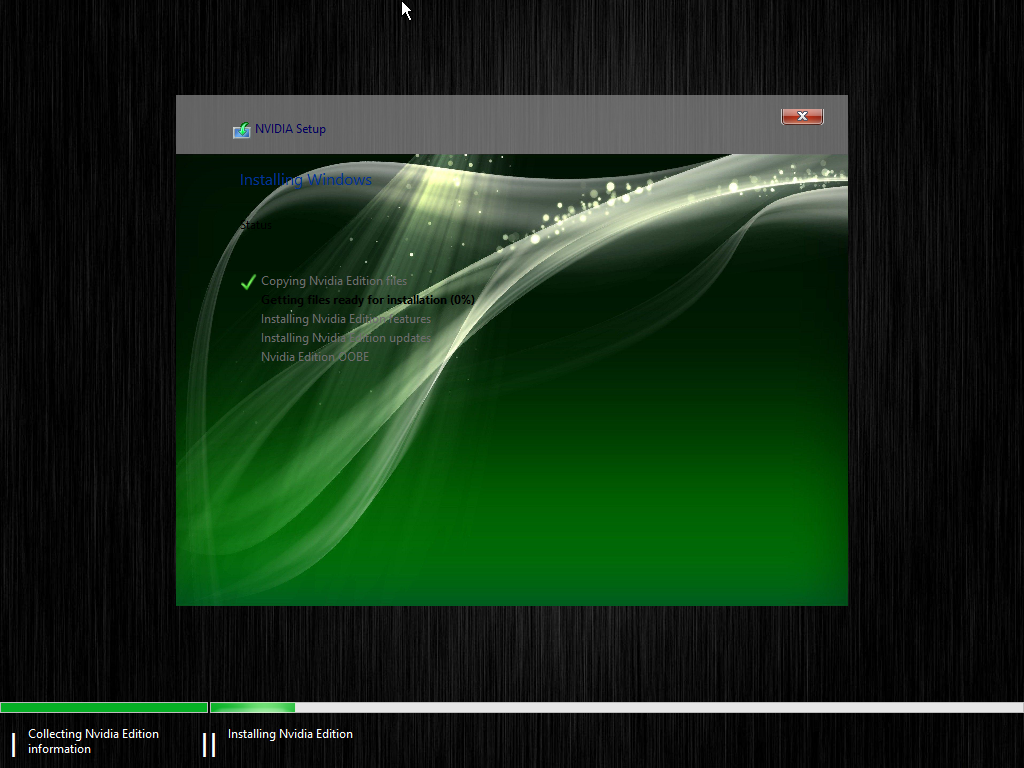The height and width of the screenshot is (768, 1024).
Task: Click the completed first-stage progress bar
Action: (104, 707)
